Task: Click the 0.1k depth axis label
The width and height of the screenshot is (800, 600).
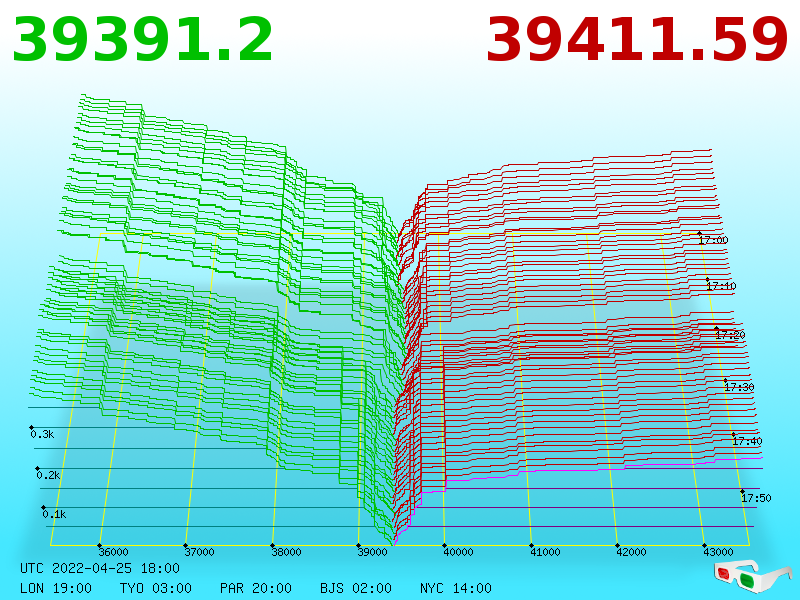Action: pos(54,514)
